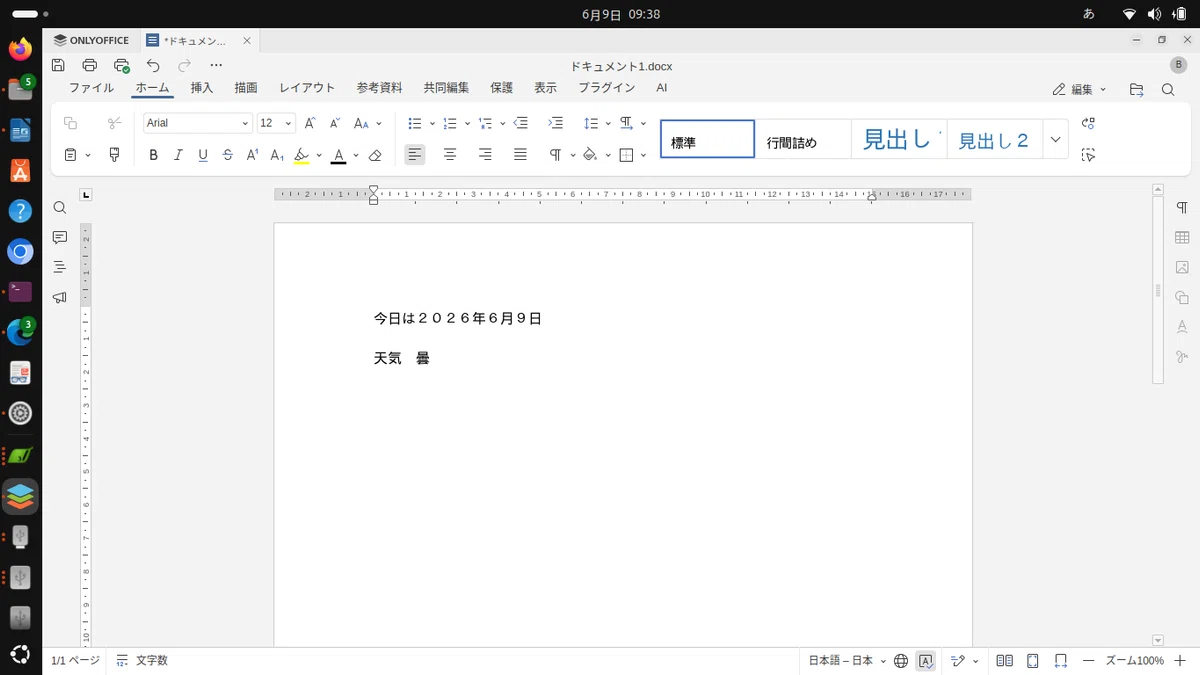Switch to the レイアウト tab
Image resolution: width=1200 pixels, height=675 pixels.
(x=307, y=88)
